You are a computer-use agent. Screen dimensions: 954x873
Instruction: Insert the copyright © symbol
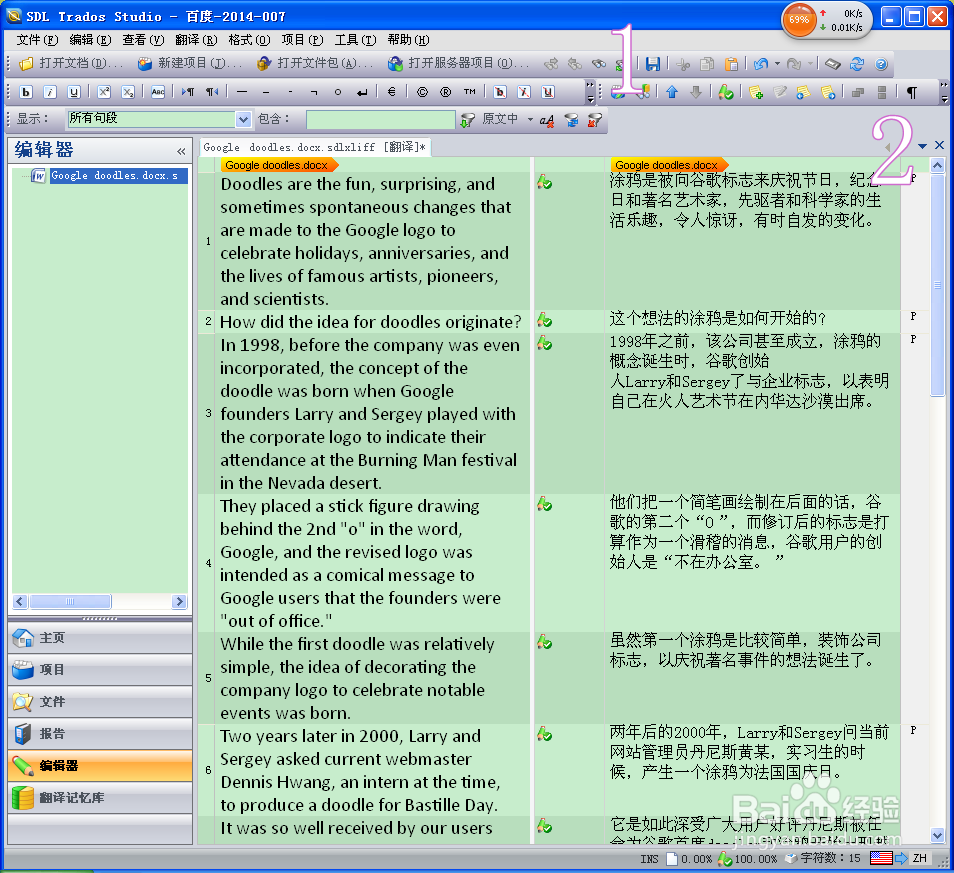(422, 92)
